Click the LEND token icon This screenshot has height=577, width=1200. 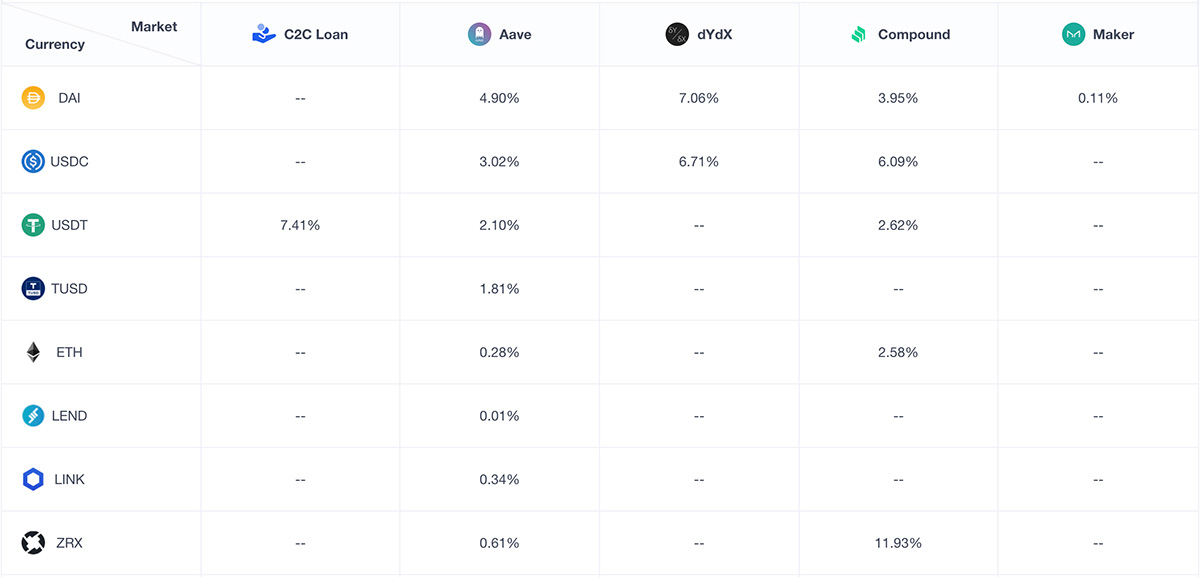(33, 415)
